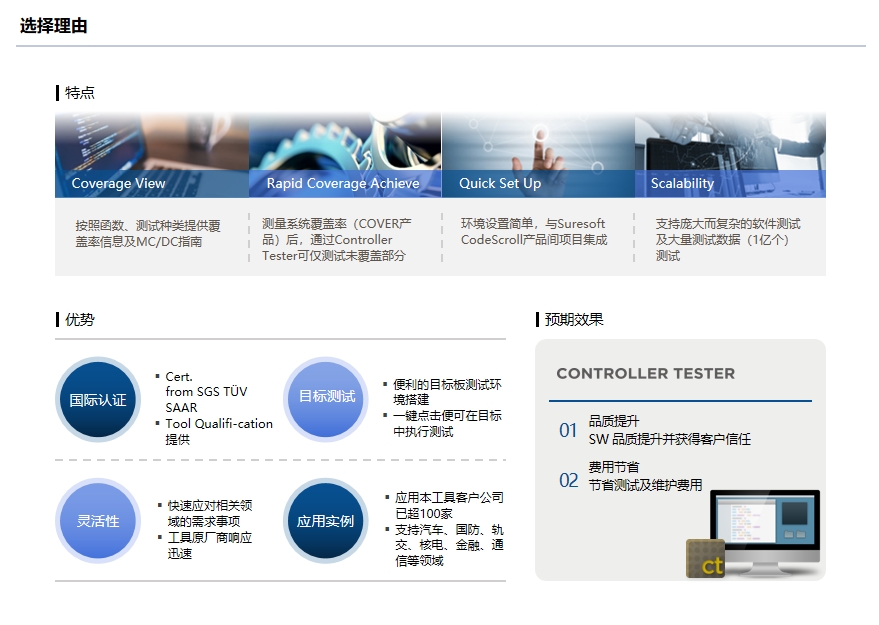Click the 支持庞大而复杂的软件测试 description

(728, 239)
